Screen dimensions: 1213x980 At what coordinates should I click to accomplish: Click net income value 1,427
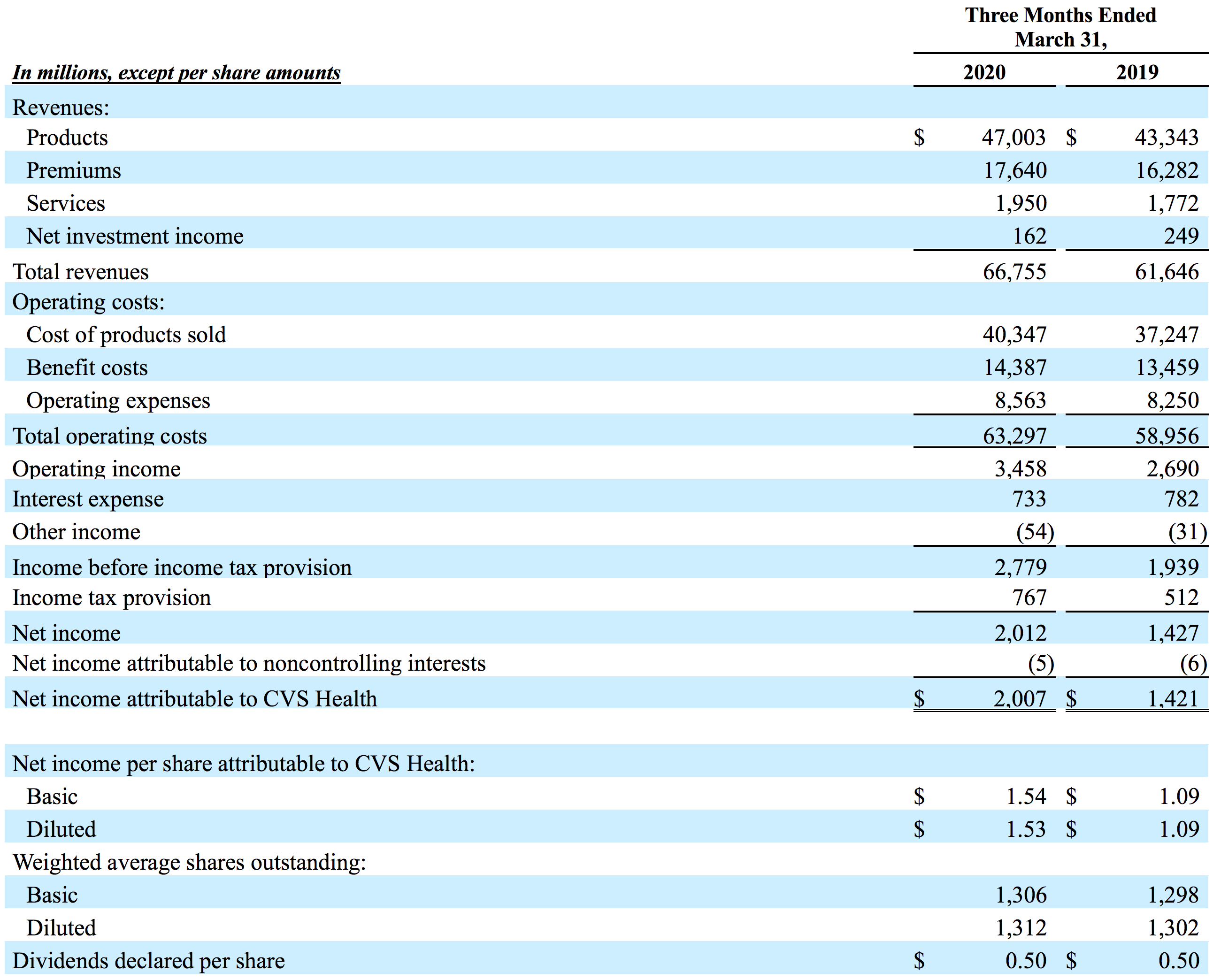tap(1173, 633)
